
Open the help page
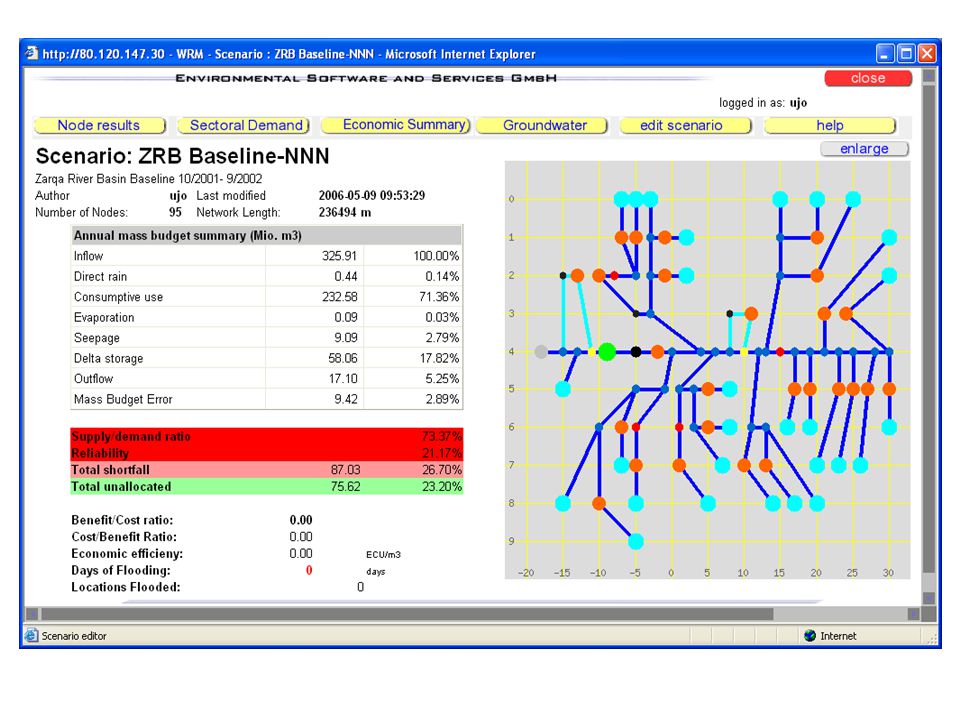(830, 126)
